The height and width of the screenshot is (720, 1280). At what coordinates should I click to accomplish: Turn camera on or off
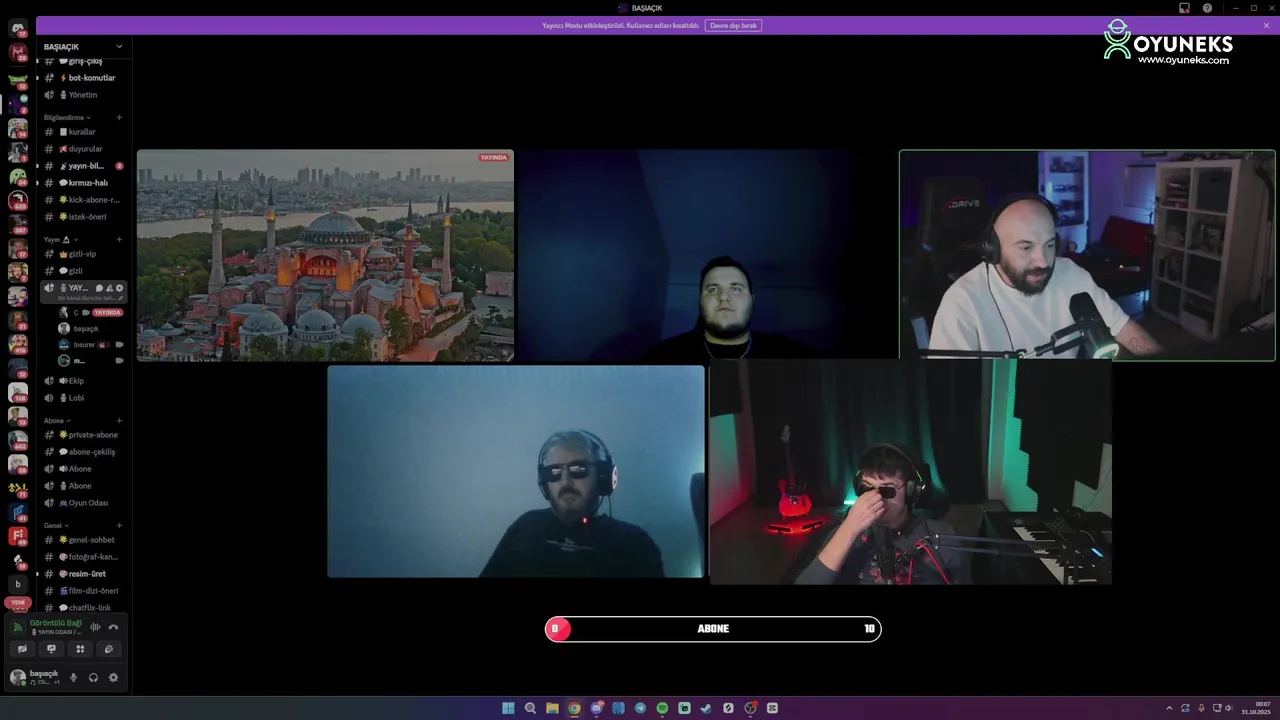click(22, 649)
